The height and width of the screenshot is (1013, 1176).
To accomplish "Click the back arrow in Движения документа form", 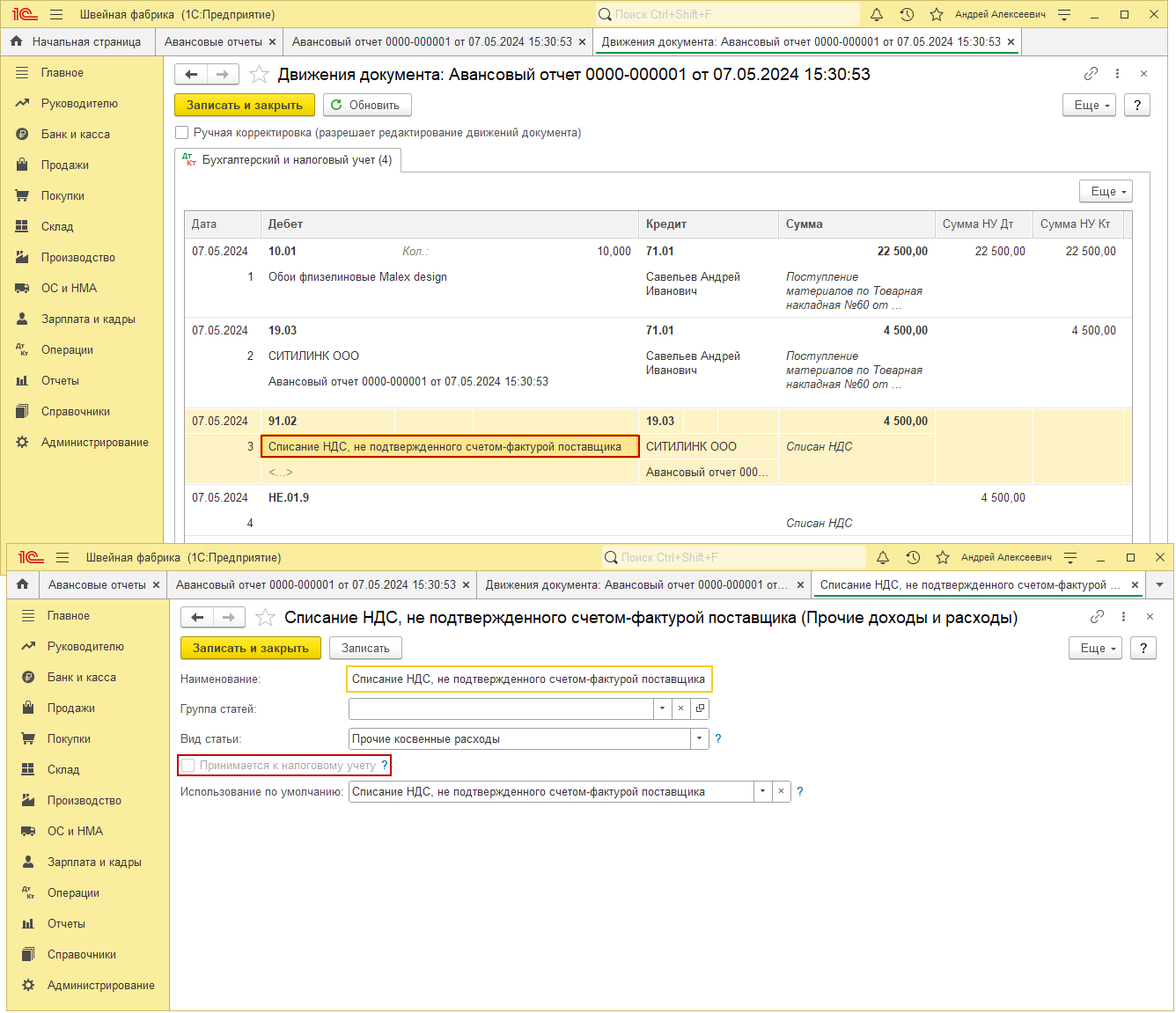I will [191, 75].
